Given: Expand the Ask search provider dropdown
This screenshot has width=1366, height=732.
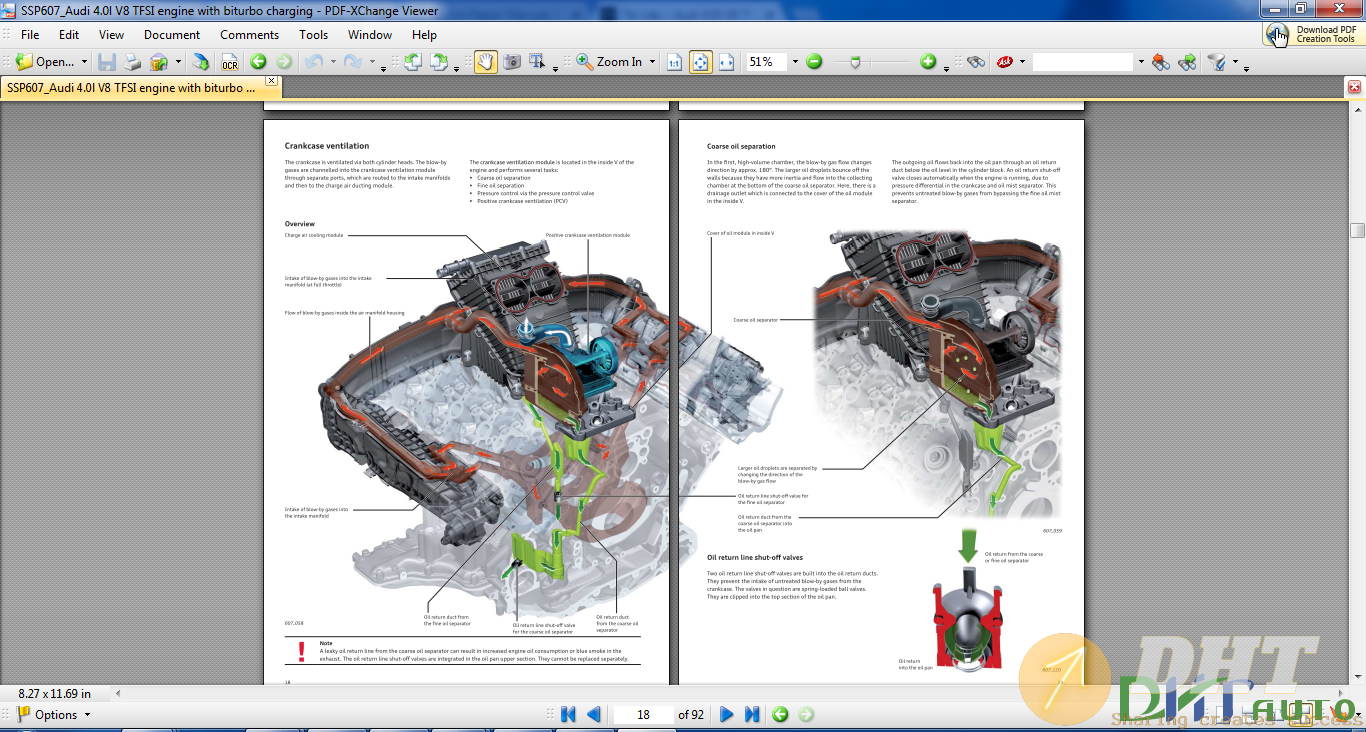Looking at the screenshot, I should click(x=1023, y=62).
